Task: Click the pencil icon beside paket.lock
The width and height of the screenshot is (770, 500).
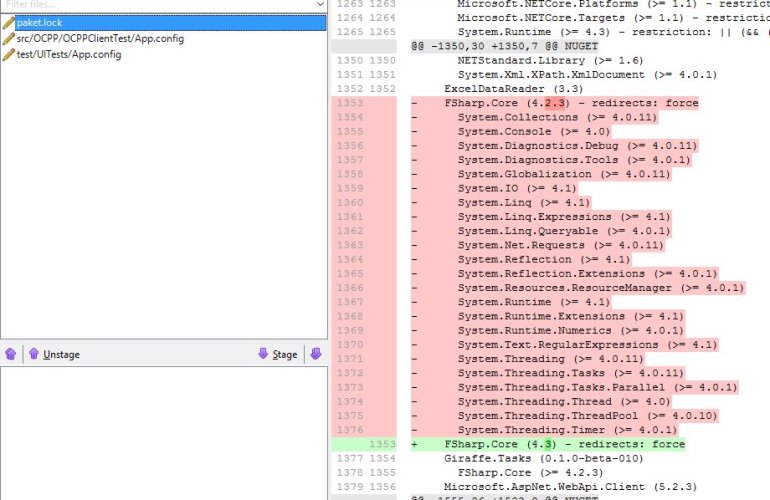Action: click(9, 23)
